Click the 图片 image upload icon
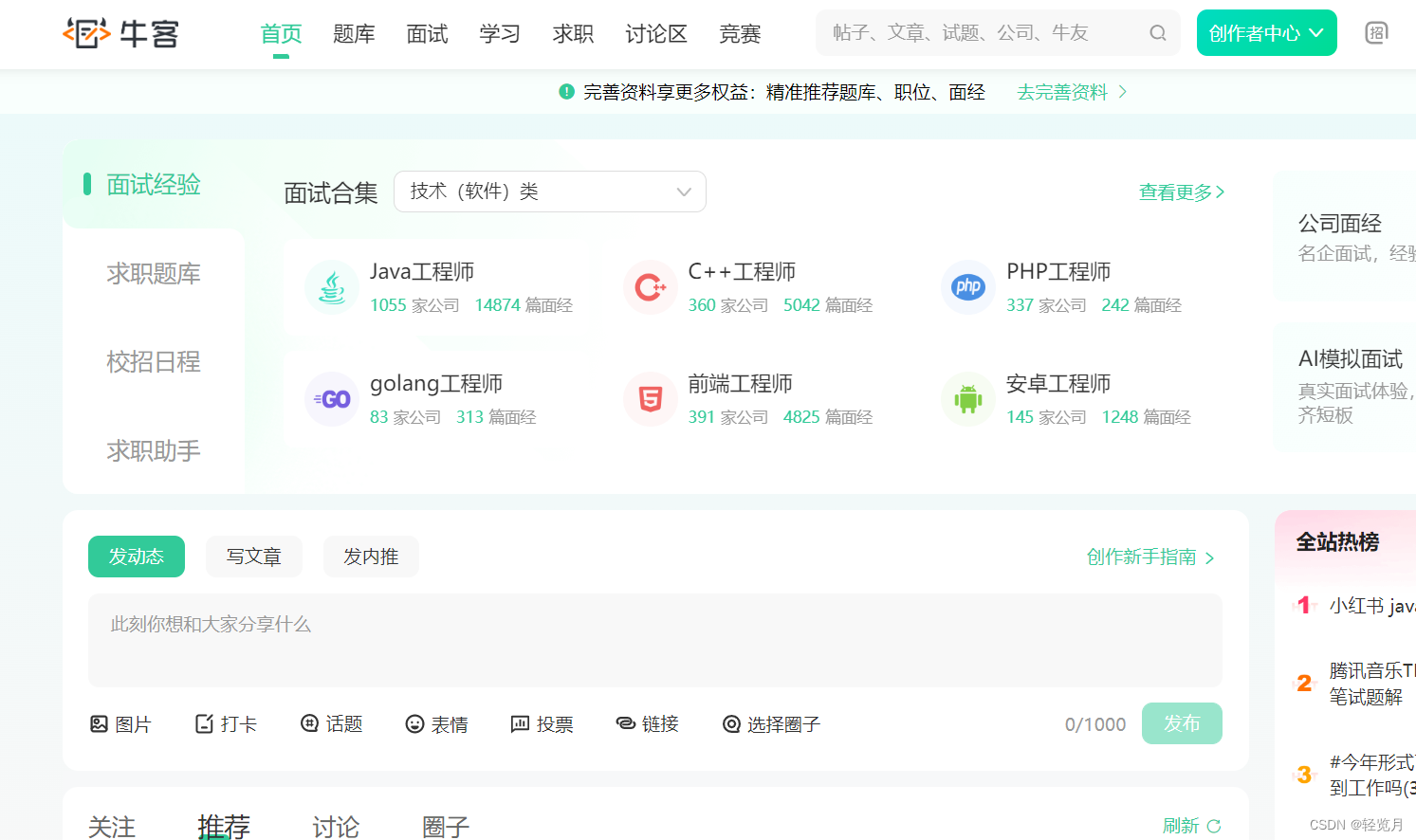This screenshot has width=1416, height=840. coord(99,724)
